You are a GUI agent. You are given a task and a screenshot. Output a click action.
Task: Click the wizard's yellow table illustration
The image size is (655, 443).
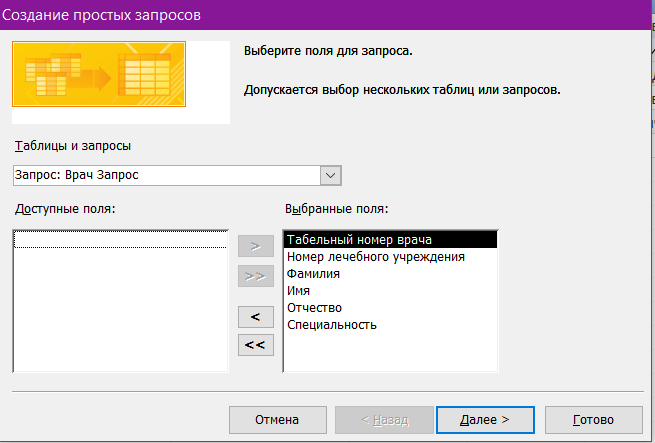[99, 74]
